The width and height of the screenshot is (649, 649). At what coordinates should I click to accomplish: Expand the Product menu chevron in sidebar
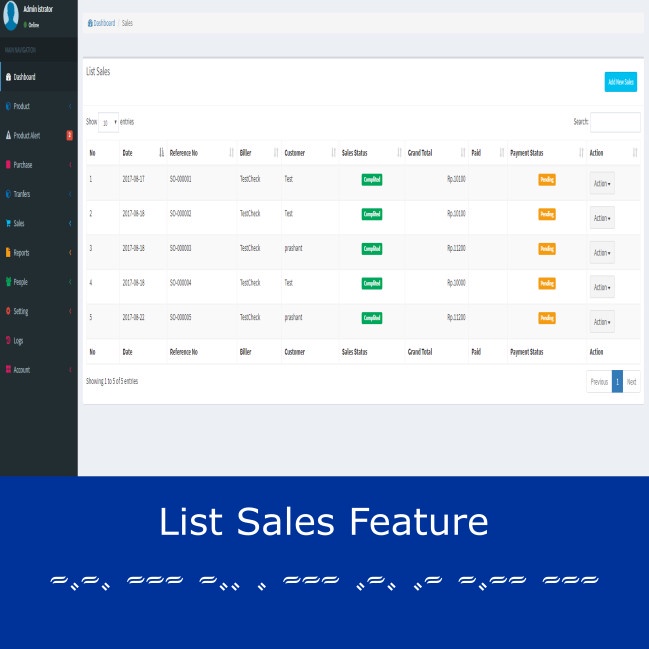click(70, 106)
